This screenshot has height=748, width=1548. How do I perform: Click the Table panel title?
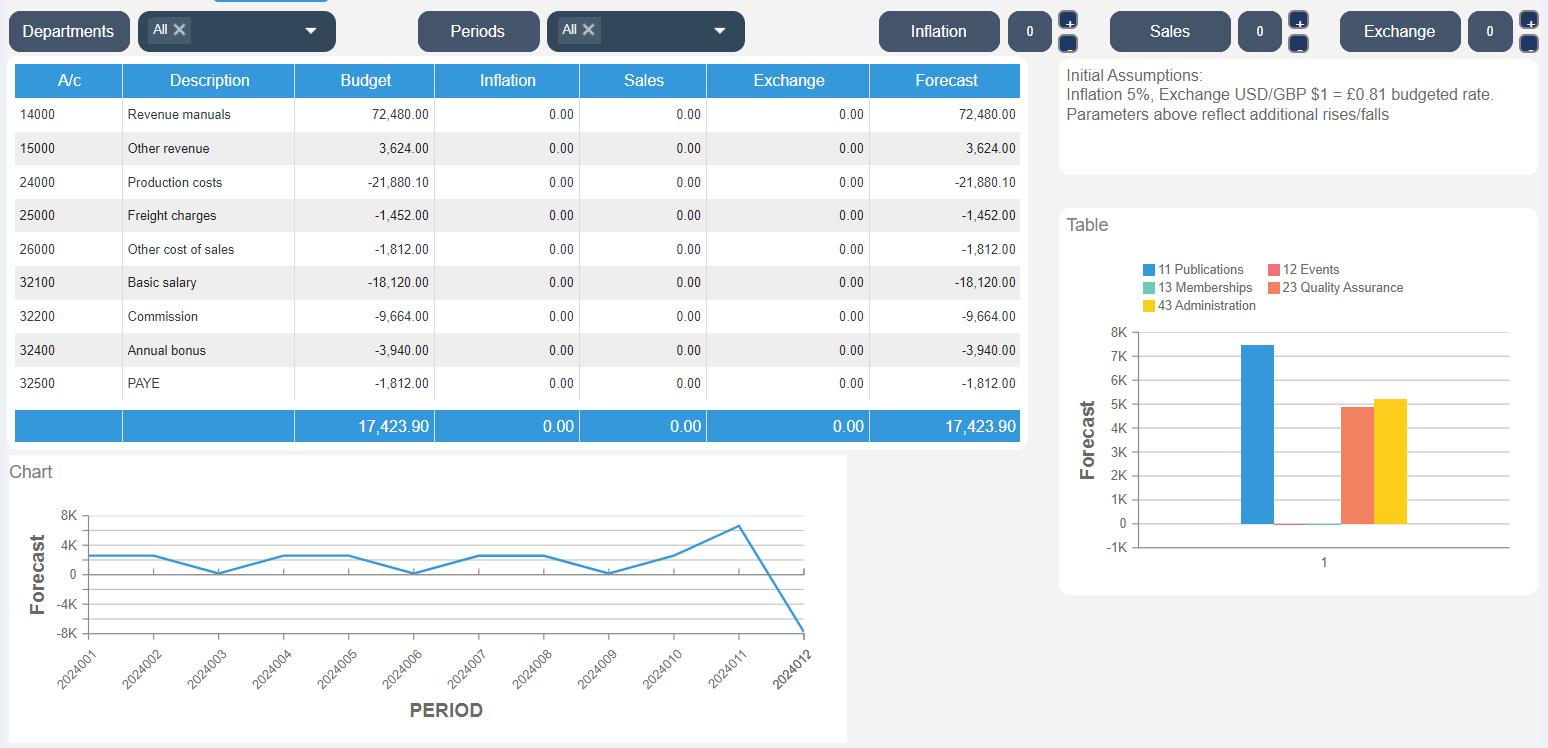click(x=1088, y=225)
